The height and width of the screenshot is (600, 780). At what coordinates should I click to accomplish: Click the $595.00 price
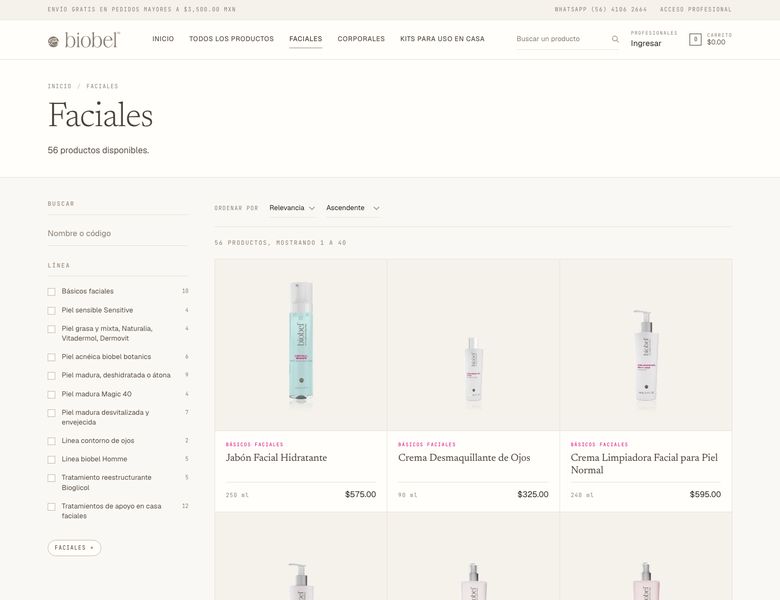[705, 495]
